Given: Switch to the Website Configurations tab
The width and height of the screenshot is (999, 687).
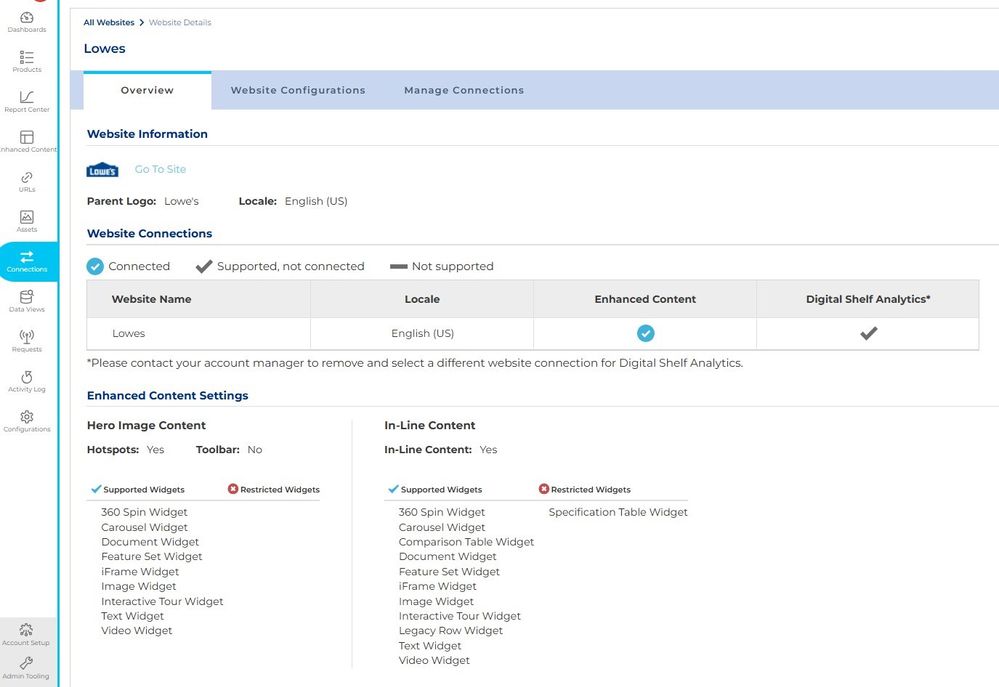Looking at the screenshot, I should (x=298, y=90).
